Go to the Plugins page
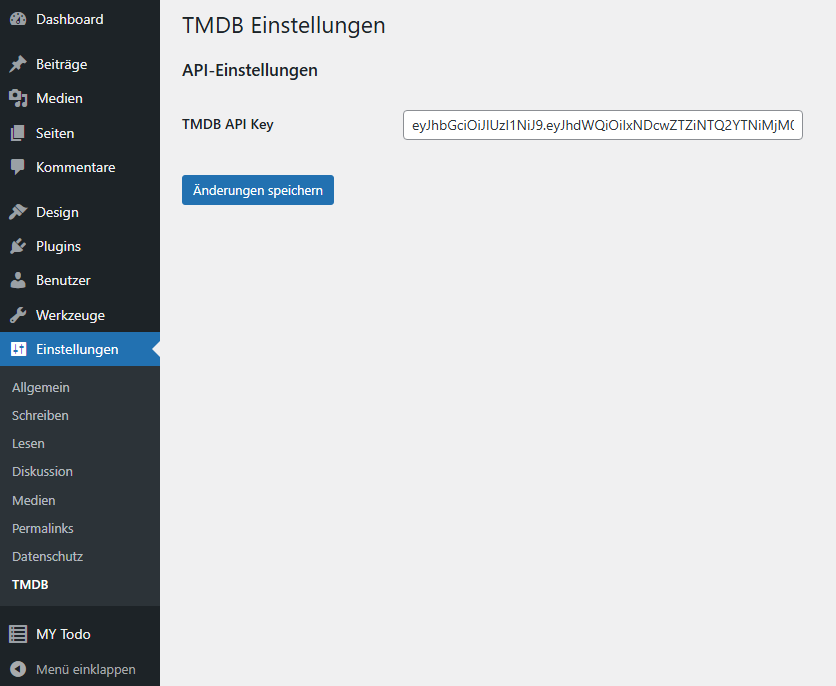Screen dimensions: 836x686 (x=59, y=246)
